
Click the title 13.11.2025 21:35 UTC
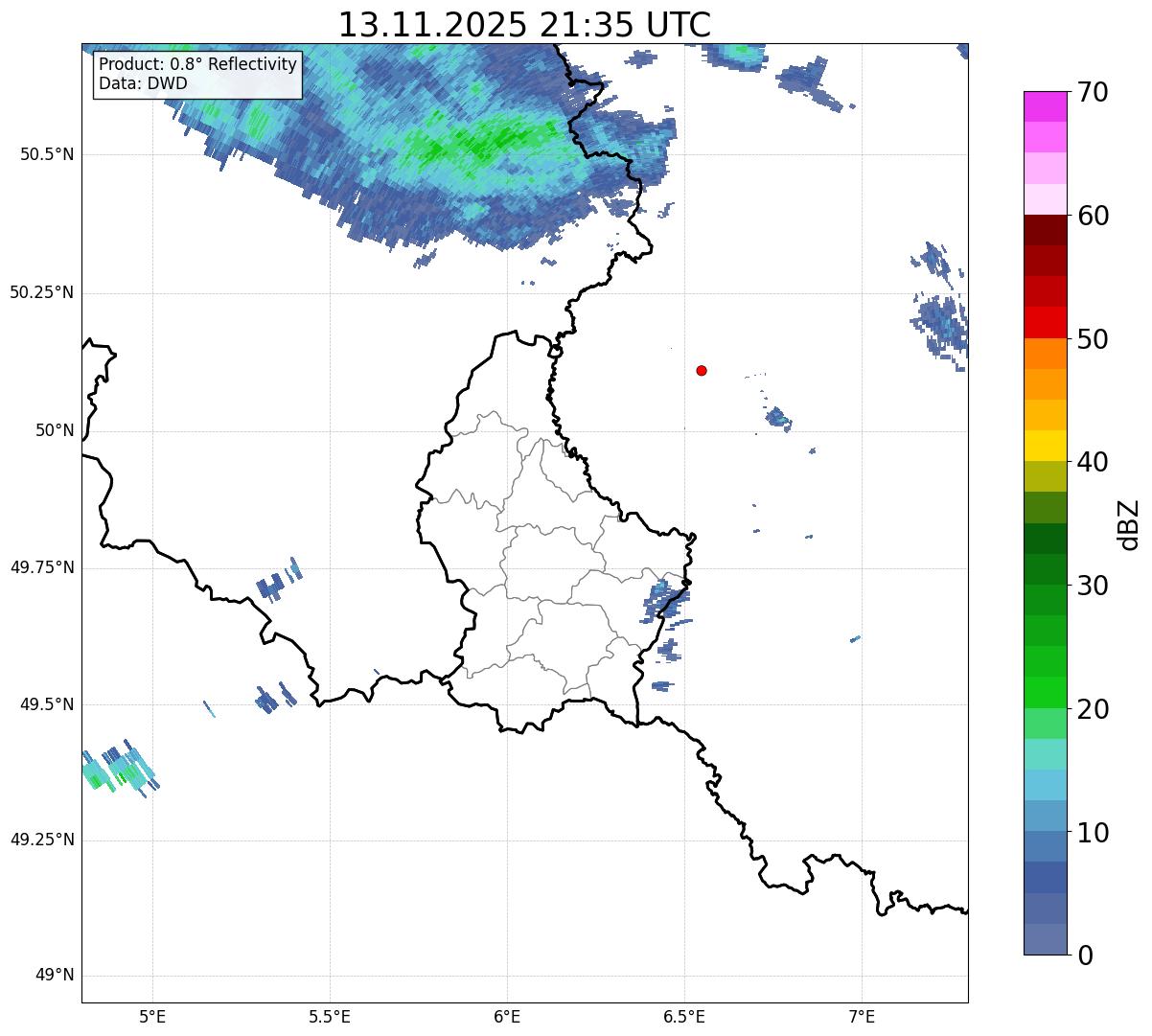(524, 25)
